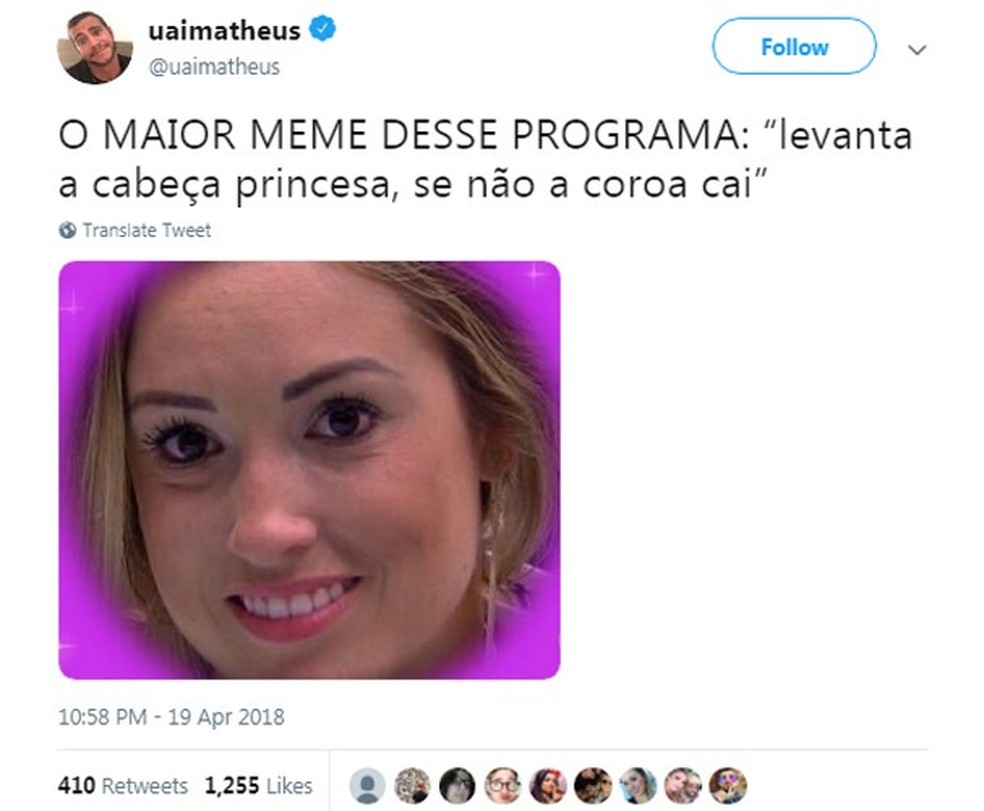View the 410 Retweets list

(x=123, y=786)
